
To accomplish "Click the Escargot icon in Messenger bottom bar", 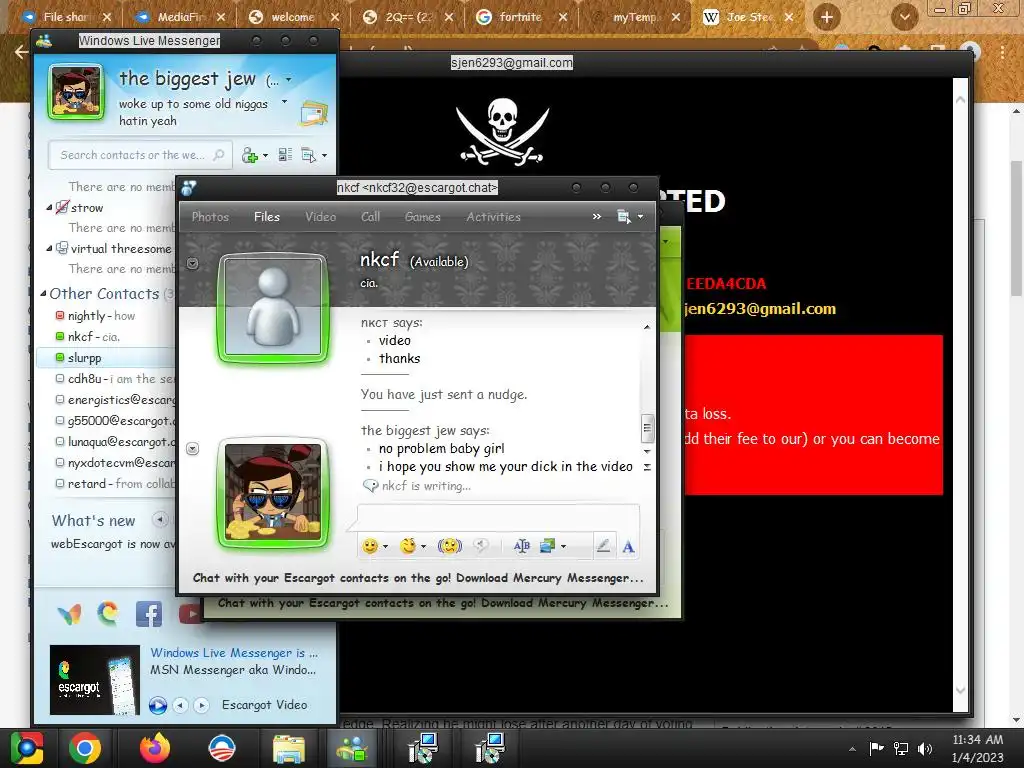I will click(108, 613).
